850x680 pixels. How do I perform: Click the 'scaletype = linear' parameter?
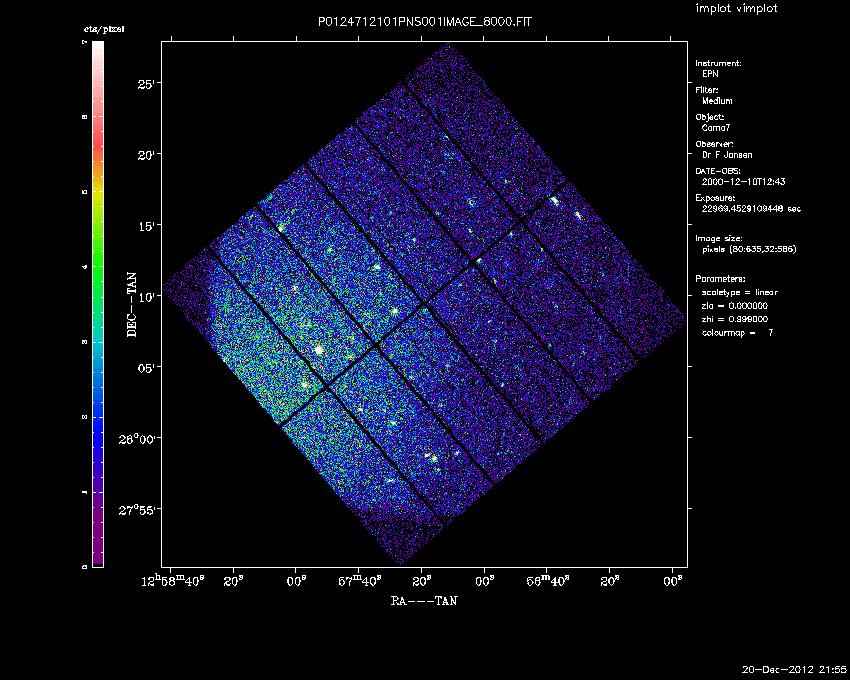(740, 292)
